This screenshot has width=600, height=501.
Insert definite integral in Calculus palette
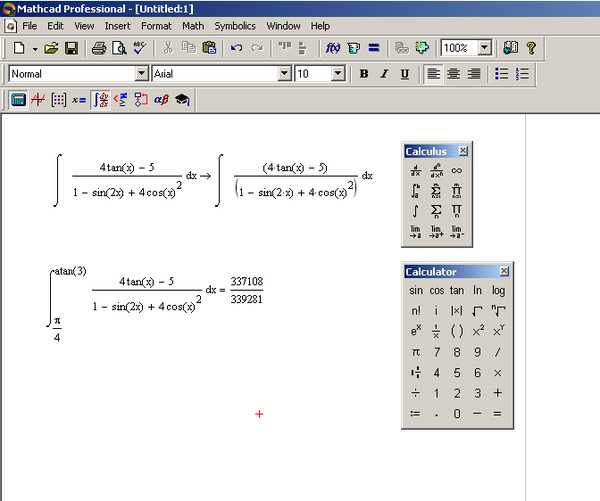pyautogui.click(x=416, y=191)
